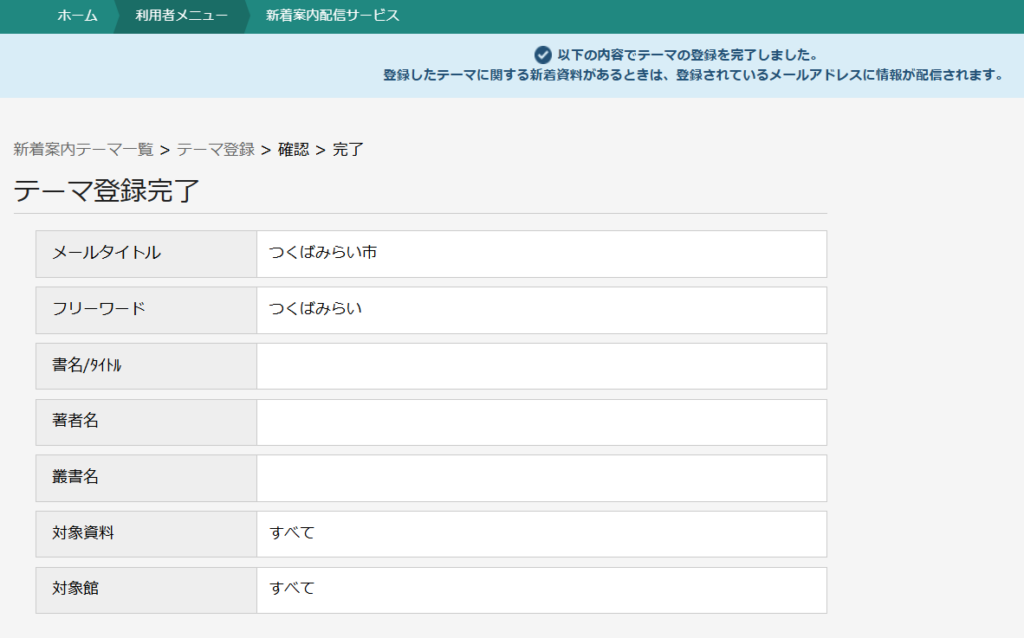Open the 新着案内テーマ一覧 breadcrumb link
Viewport: 1024px width, 638px height.
pos(83,150)
